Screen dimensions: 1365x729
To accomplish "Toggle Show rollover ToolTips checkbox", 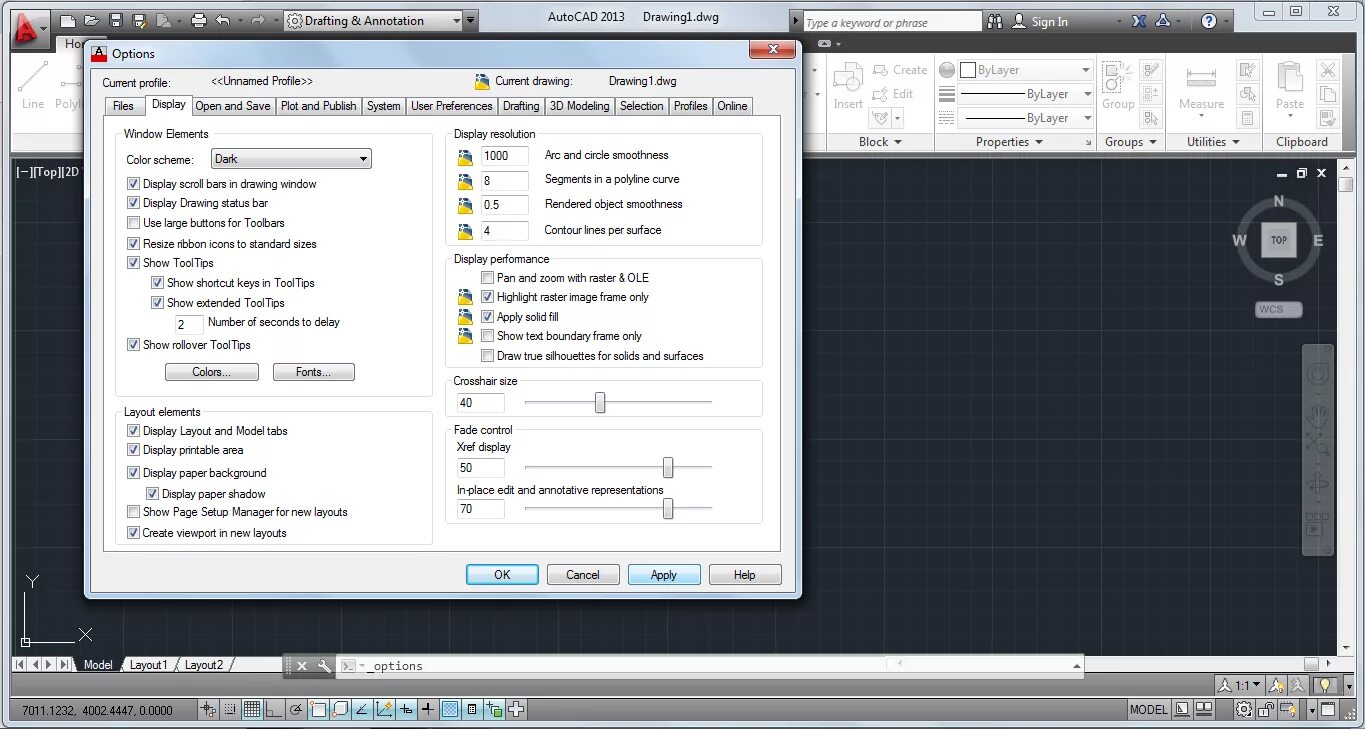I will tap(134, 345).
